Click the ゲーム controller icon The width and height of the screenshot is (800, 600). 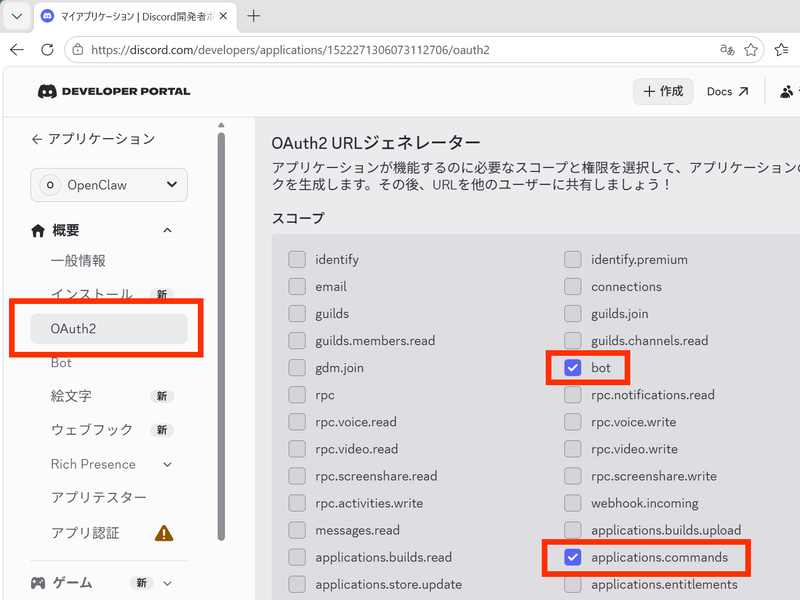pos(38,583)
